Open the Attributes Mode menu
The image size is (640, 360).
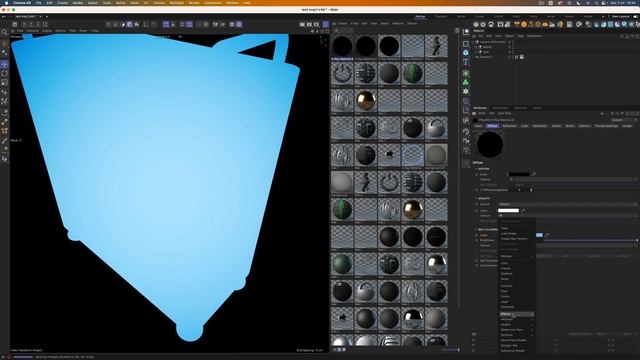482,113
